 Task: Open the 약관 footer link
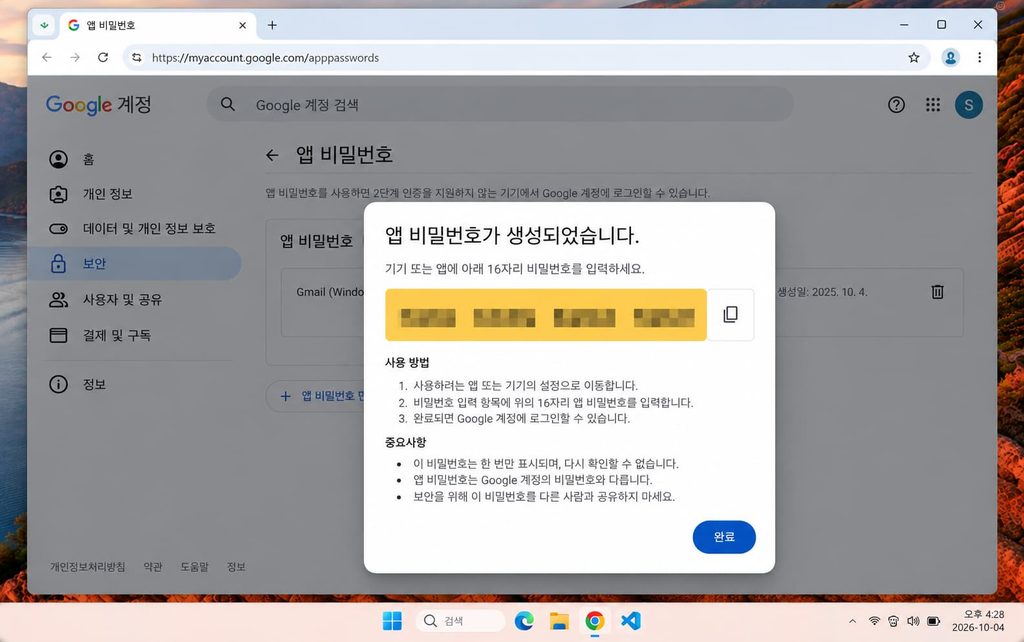coord(153,566)
